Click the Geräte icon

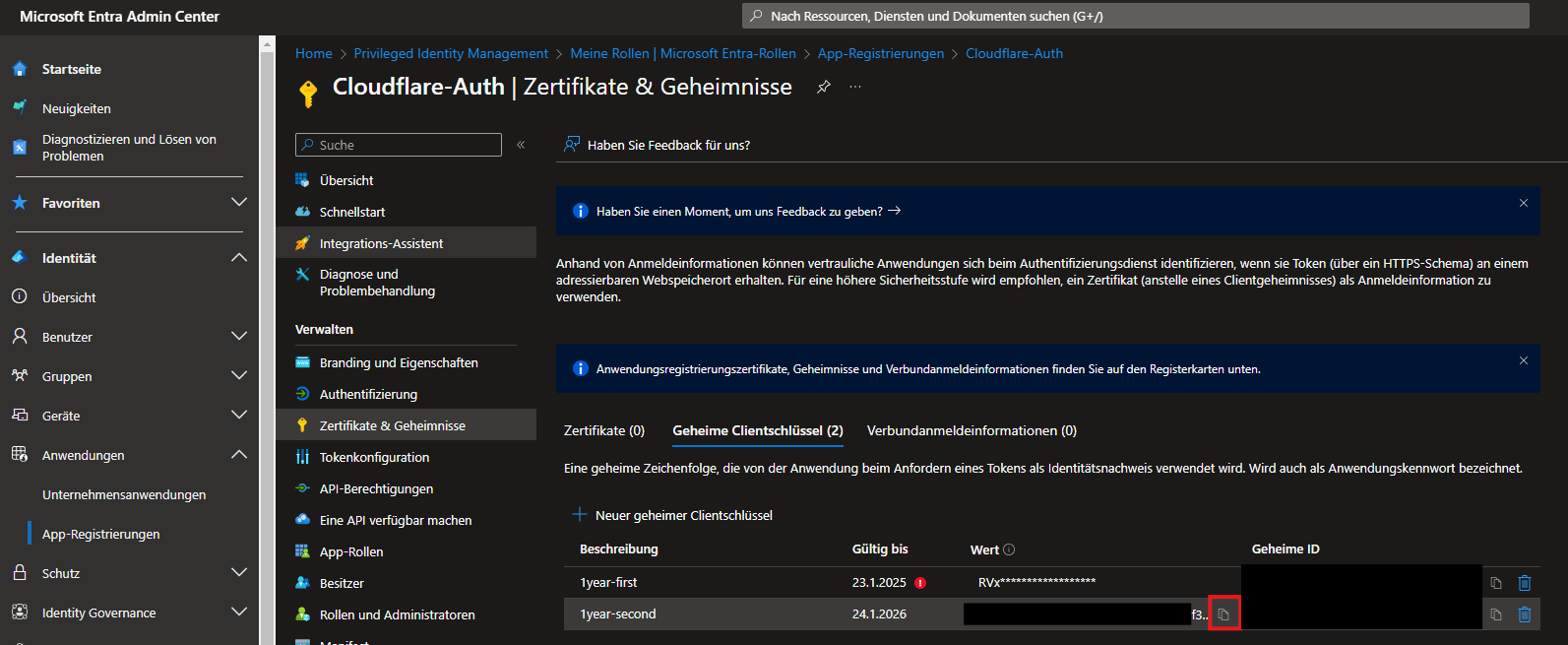20,415
